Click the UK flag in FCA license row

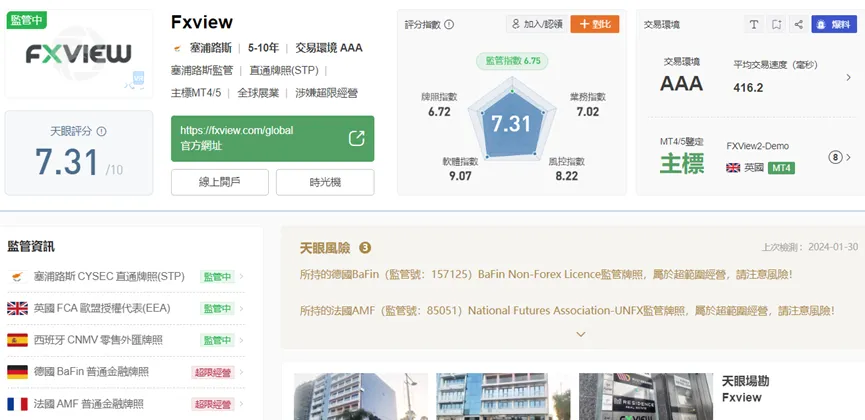(18, 309)
